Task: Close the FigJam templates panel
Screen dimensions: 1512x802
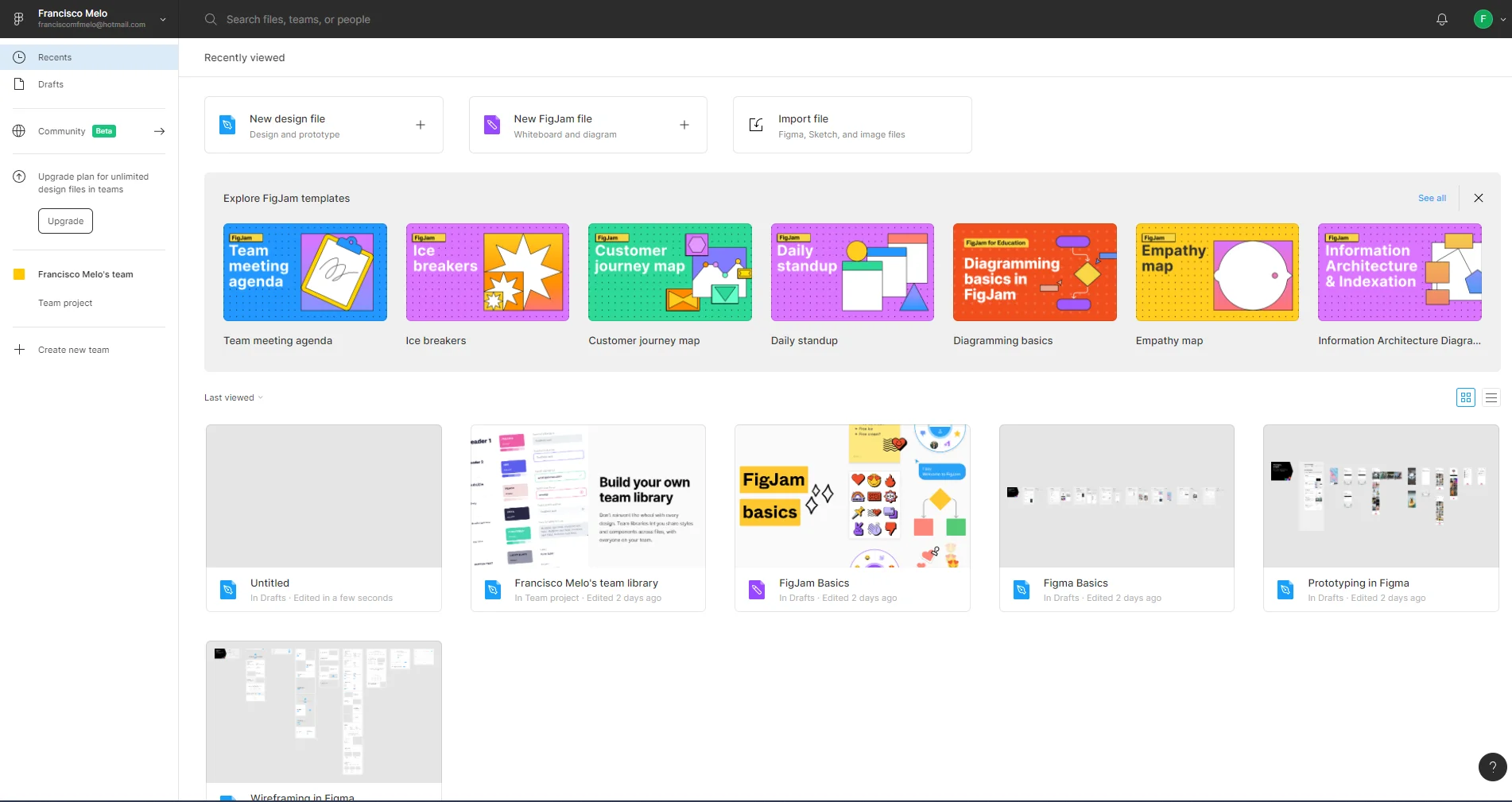Action: [1479, 198]
